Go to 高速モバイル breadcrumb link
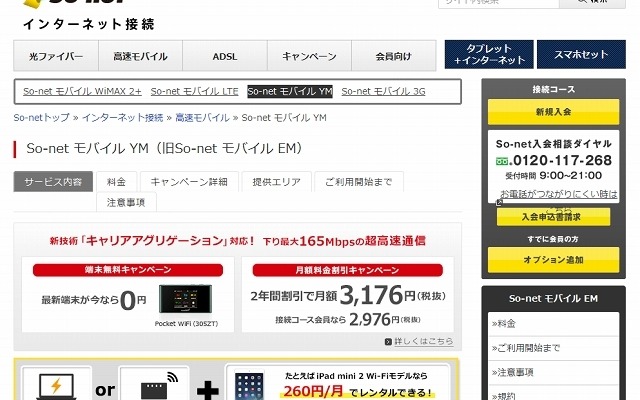640x400 pixels. [x=202, y=118]
